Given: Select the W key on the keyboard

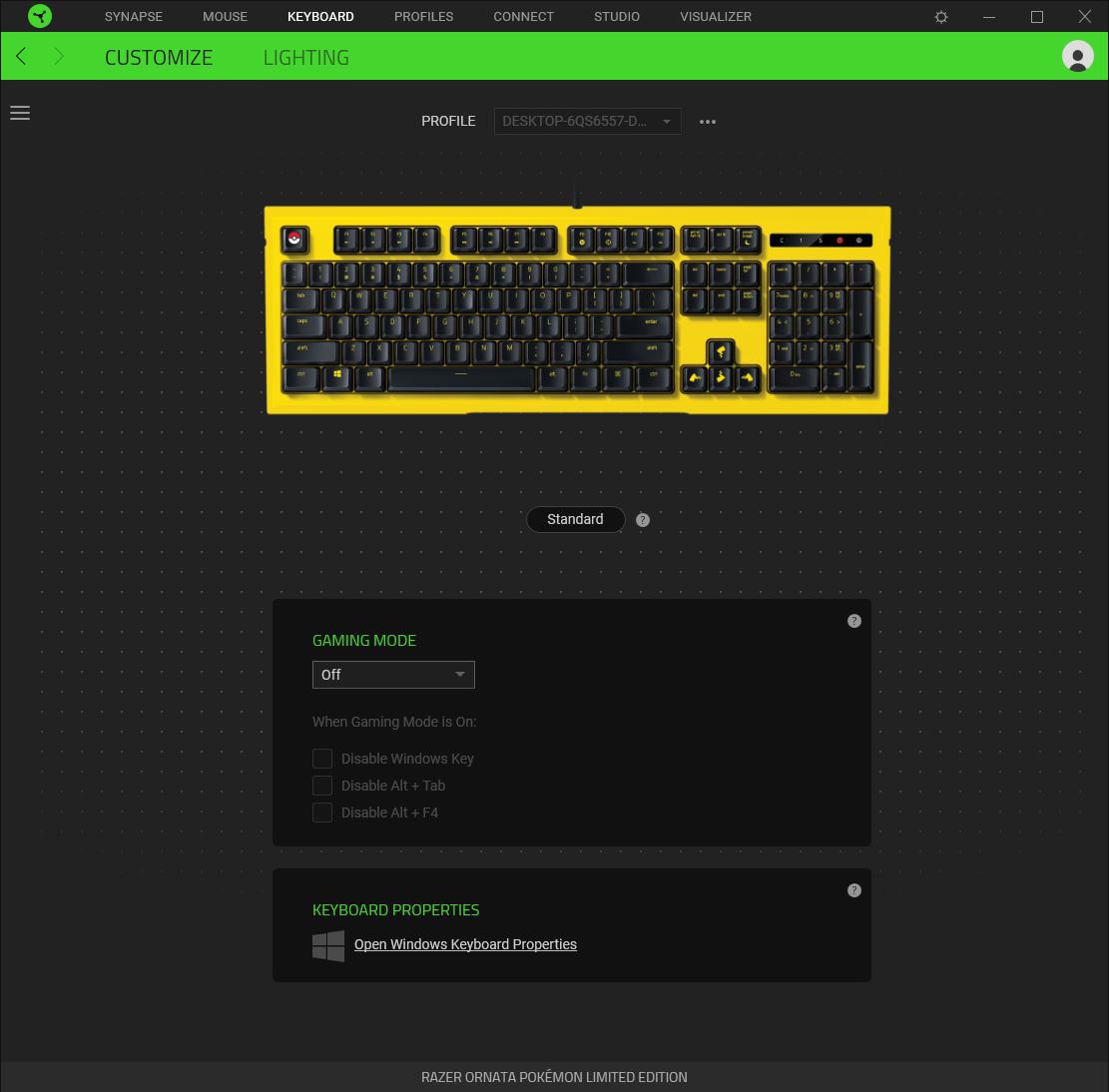Looking at the screenshot, I should tap(359, 298).
